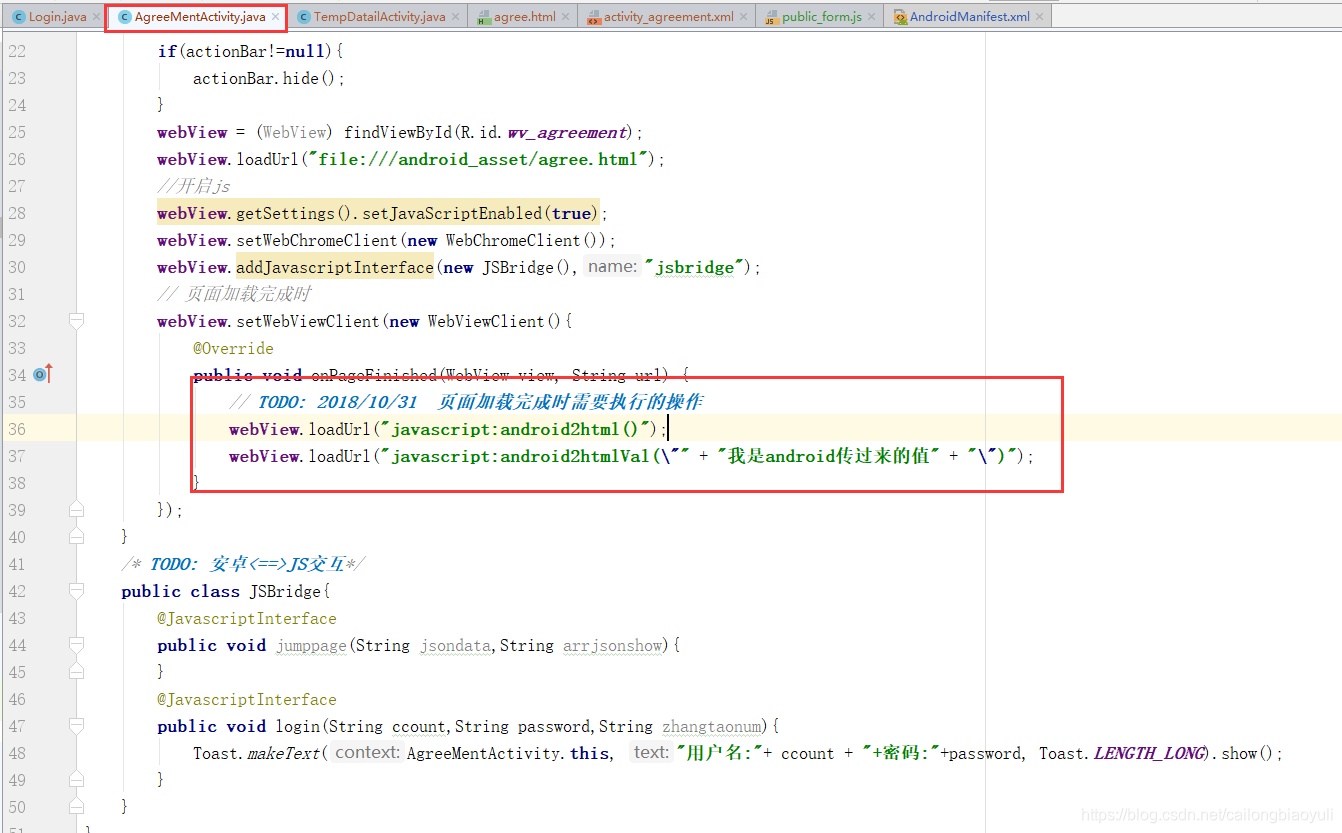The image size is (1342, 833).
Task: Open the activity_agreement.xml tab
Action: [668, 17]
